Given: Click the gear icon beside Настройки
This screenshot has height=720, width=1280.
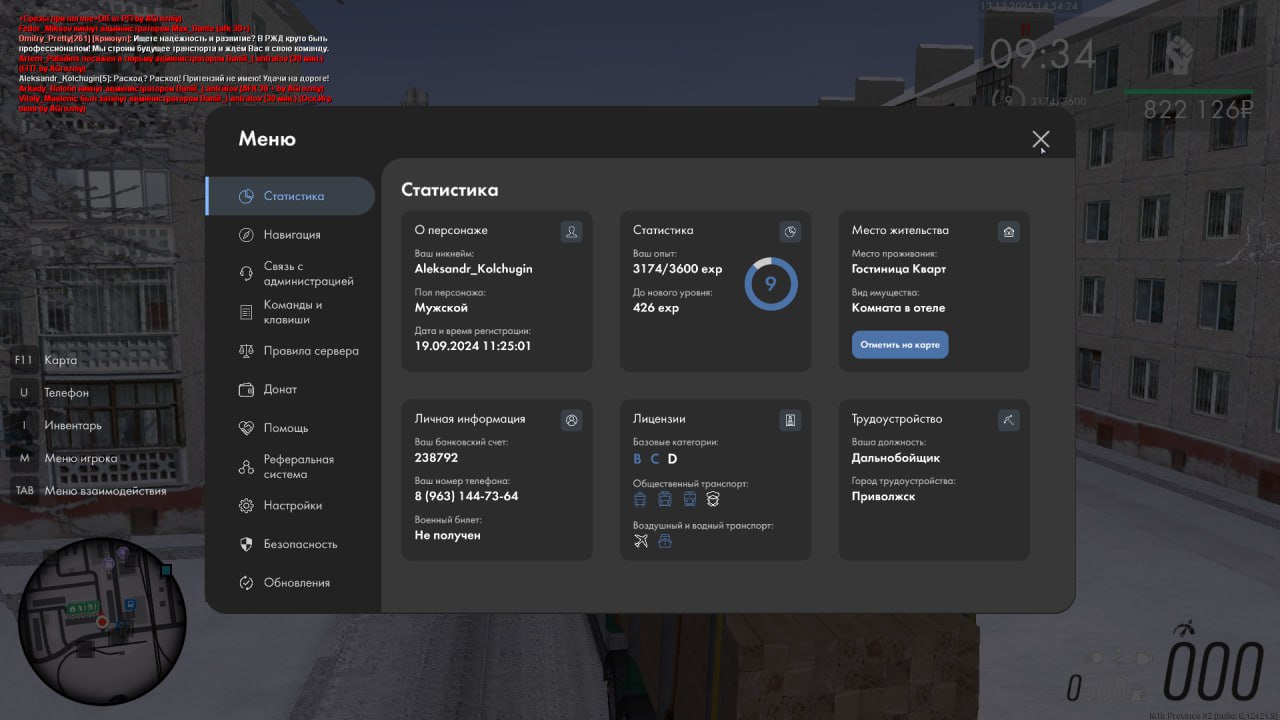Looking at the screenshot, I should coord(246,506).
